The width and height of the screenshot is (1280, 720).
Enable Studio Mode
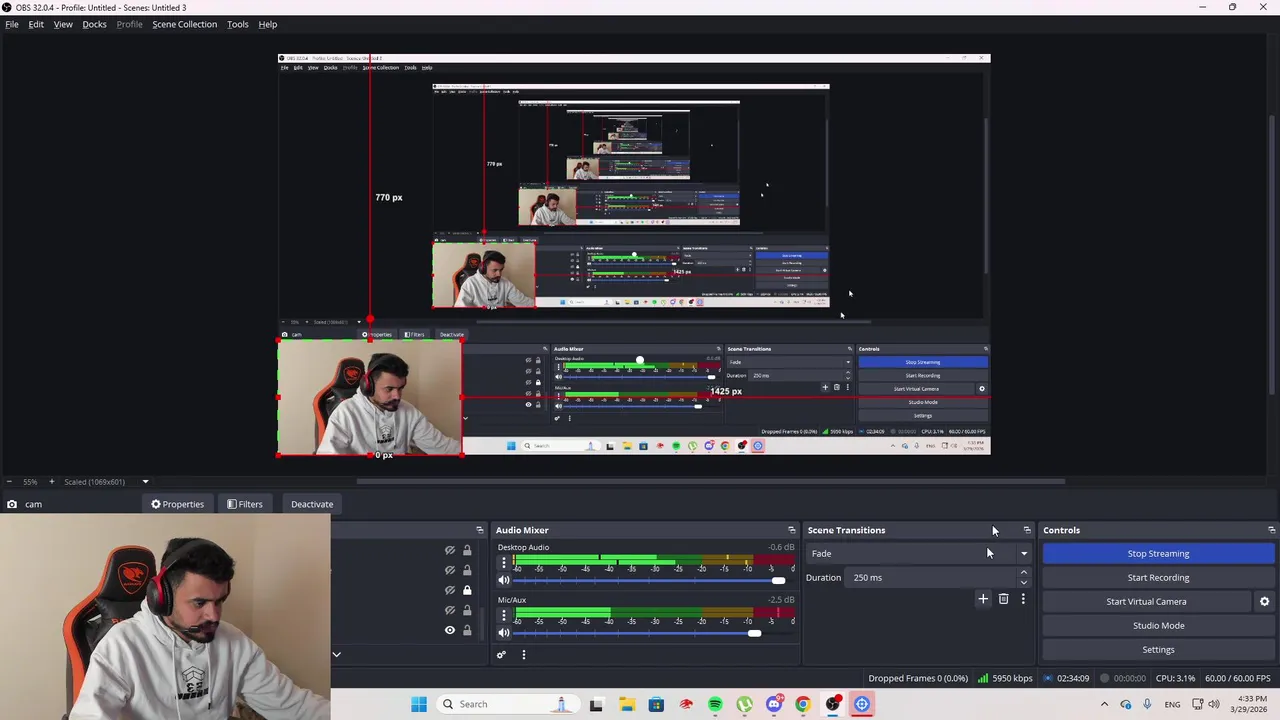click(1158, 626)
